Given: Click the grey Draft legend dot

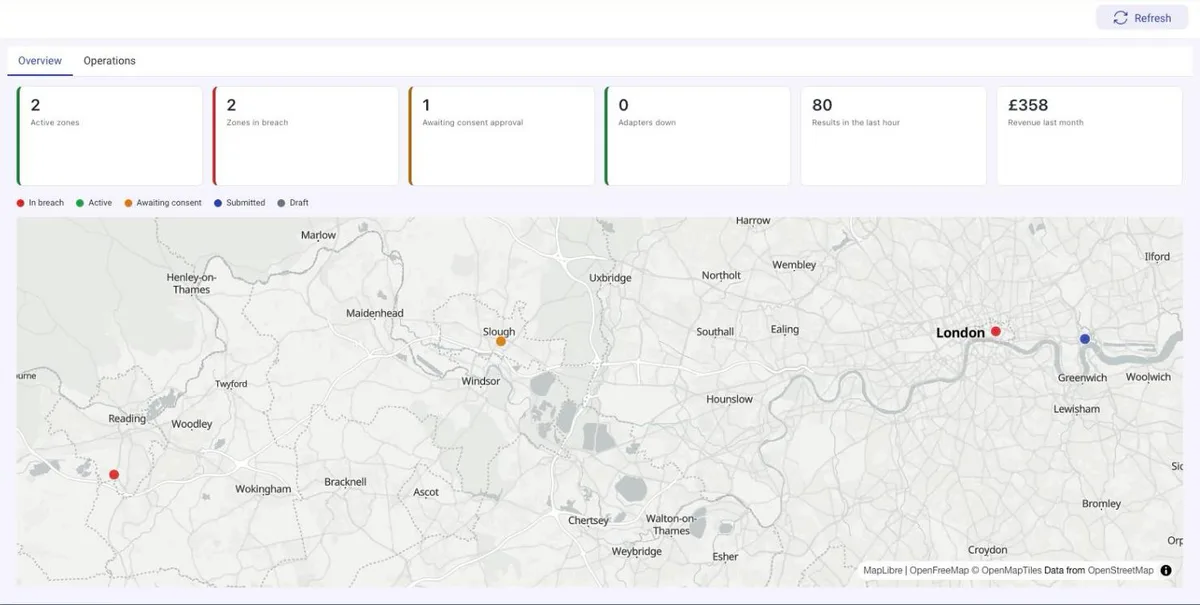Looking at the screenshot, I should [282, 203].
